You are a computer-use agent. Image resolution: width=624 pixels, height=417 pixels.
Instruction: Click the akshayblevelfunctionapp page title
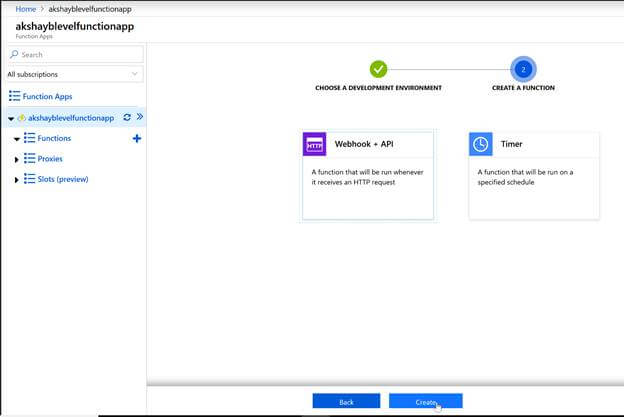75,26
